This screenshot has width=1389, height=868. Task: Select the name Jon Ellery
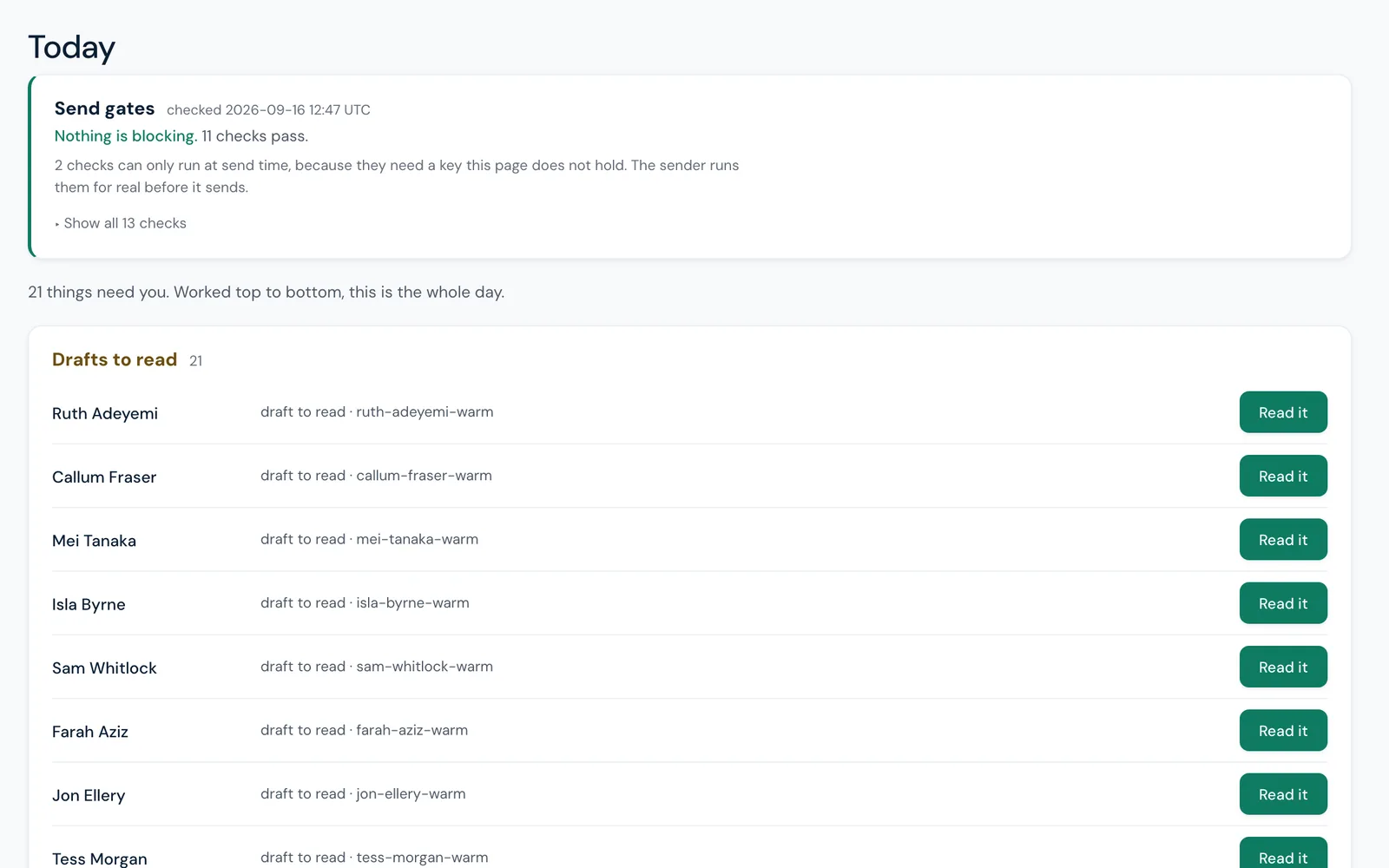(89, 795)
